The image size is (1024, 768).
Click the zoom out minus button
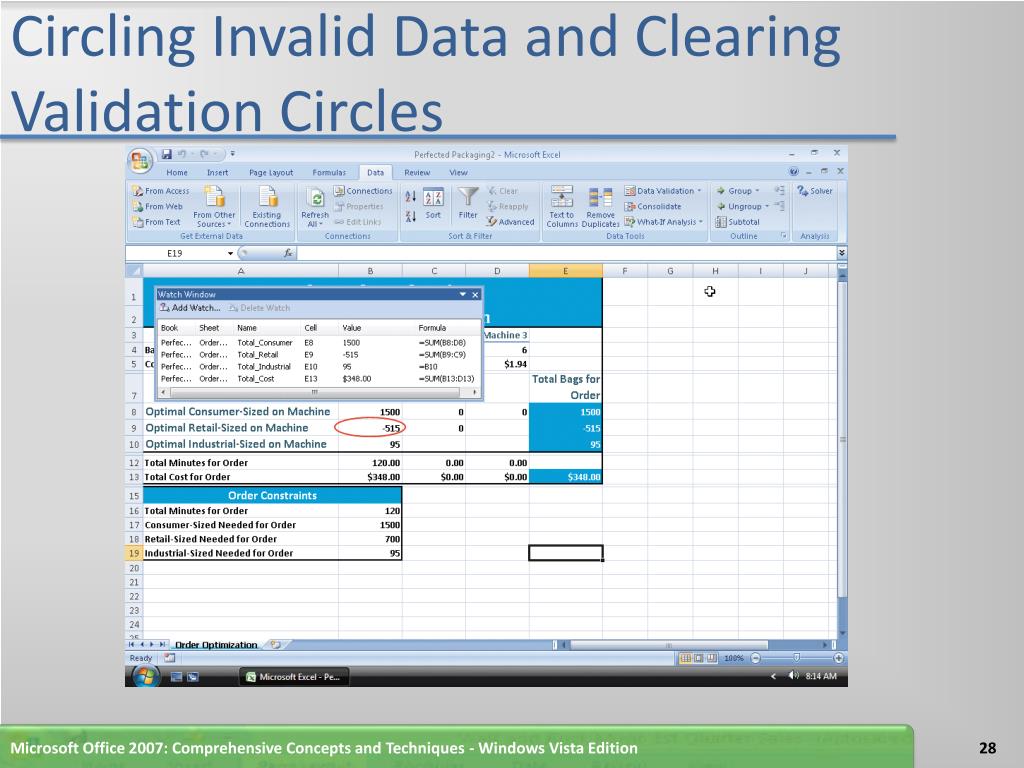click(755, 658)
